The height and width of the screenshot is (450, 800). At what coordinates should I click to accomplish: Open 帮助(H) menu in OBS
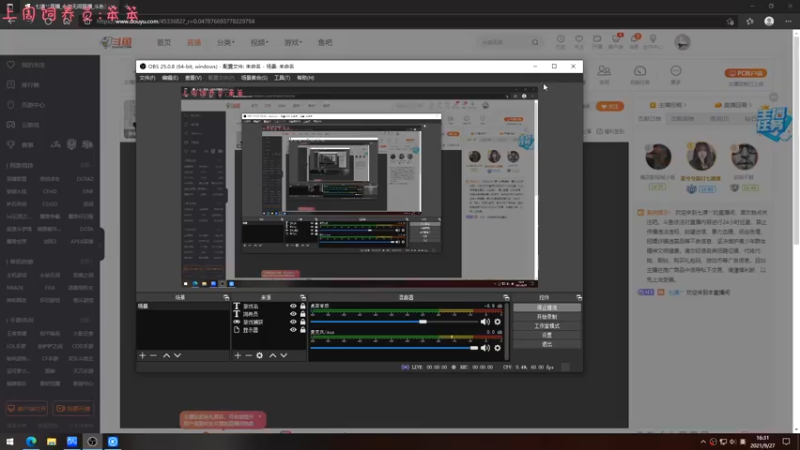pyautogui.click(x=305, y=78)
